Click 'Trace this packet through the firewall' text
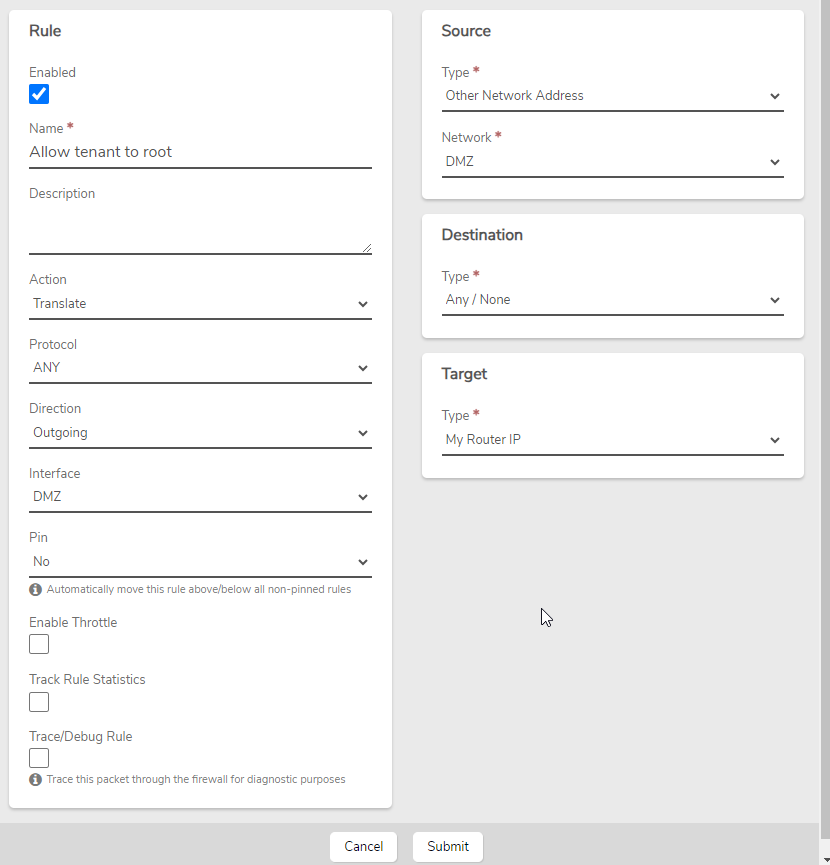 point(196,779)
